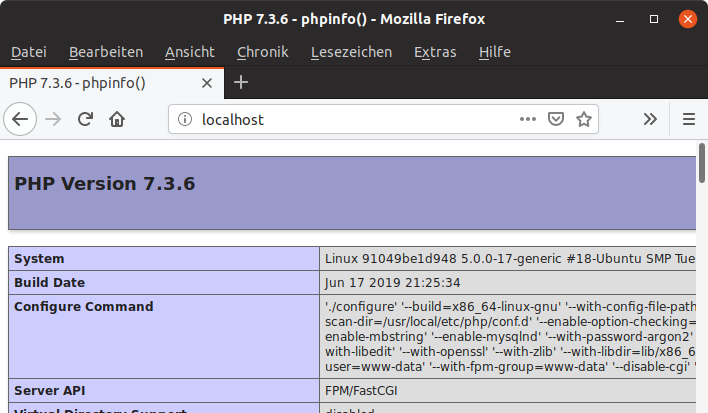Maximize the Firefox window

point(654,19)
